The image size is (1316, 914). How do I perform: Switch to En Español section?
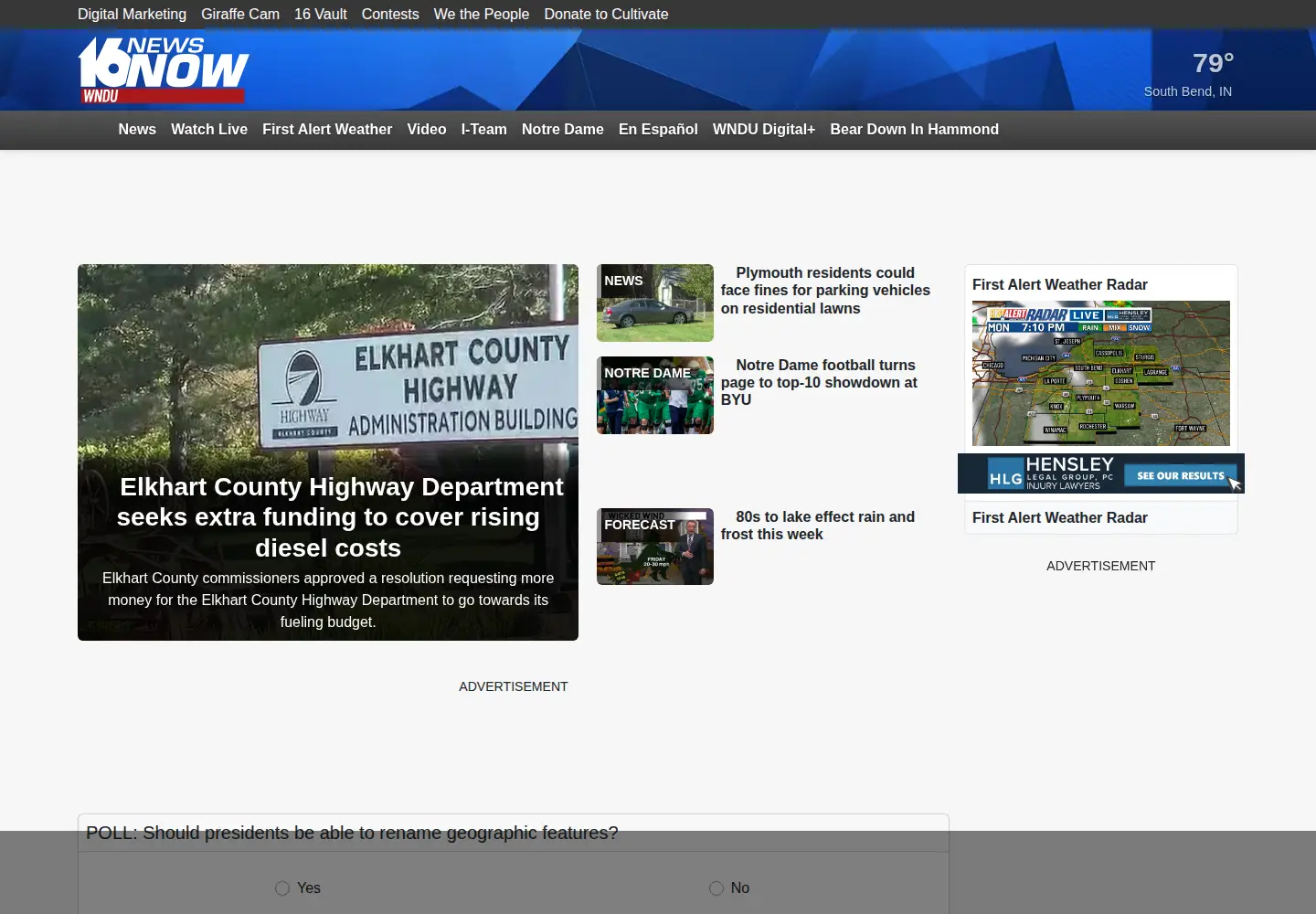(x=658, y=130)
